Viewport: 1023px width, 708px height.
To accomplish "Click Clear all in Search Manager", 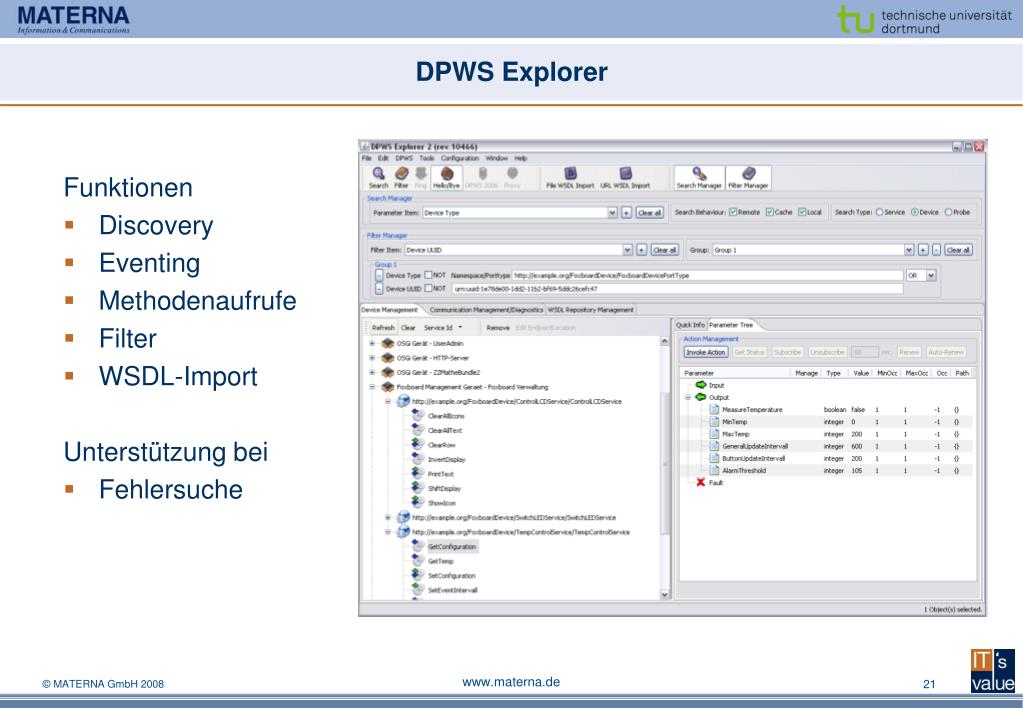I will (649, 213).
